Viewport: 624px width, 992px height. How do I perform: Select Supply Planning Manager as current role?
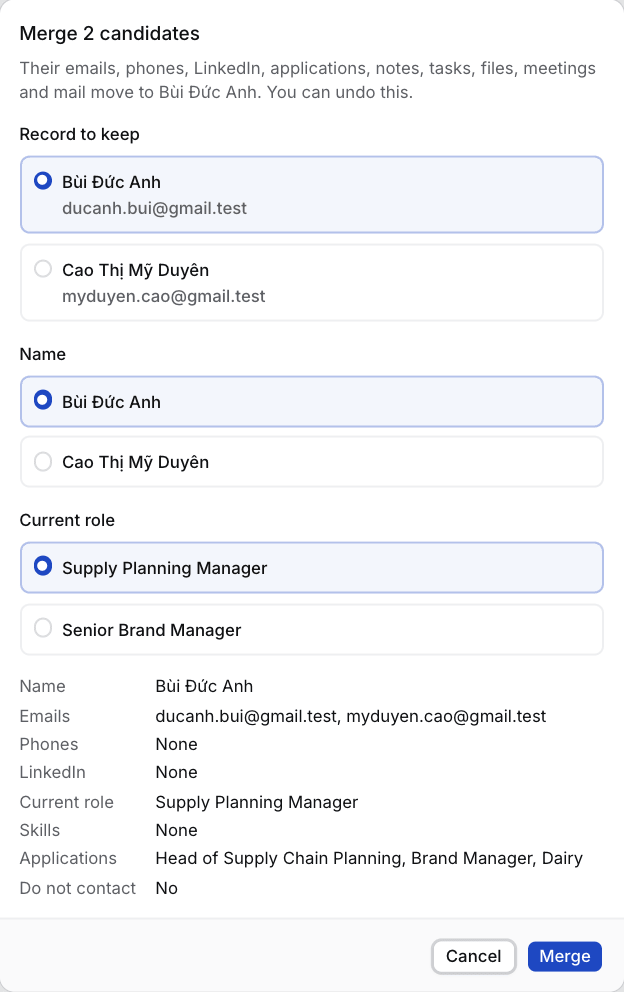click(x=311, y=567)
